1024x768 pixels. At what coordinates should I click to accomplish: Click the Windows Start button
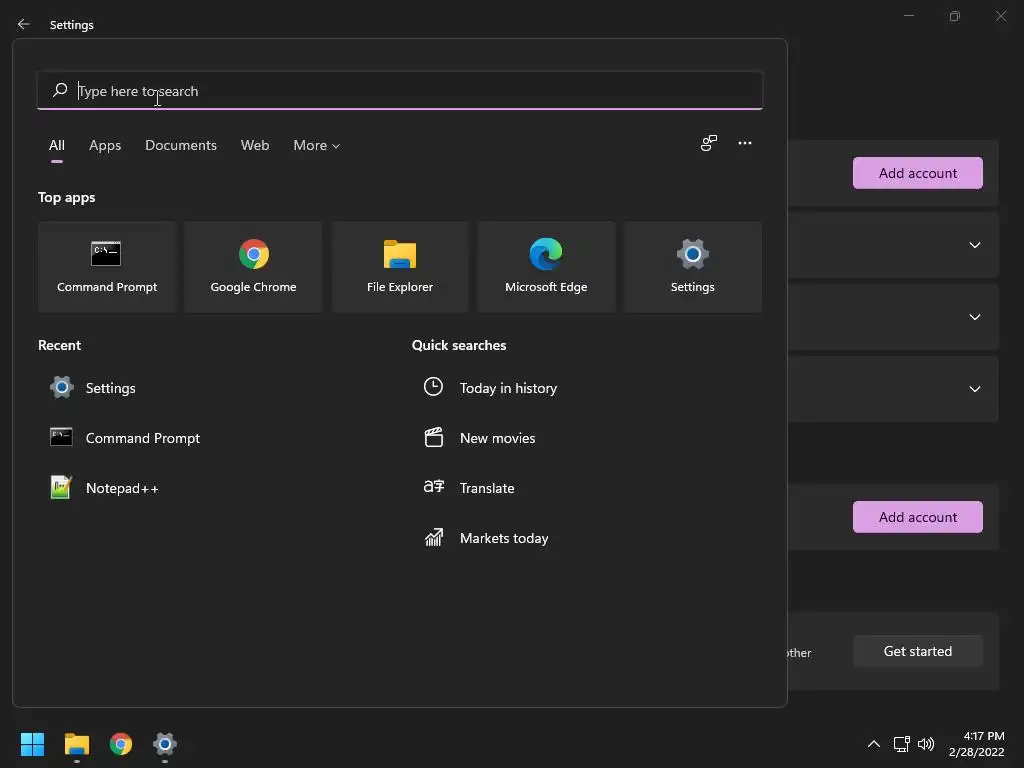(x=32, y=744)
